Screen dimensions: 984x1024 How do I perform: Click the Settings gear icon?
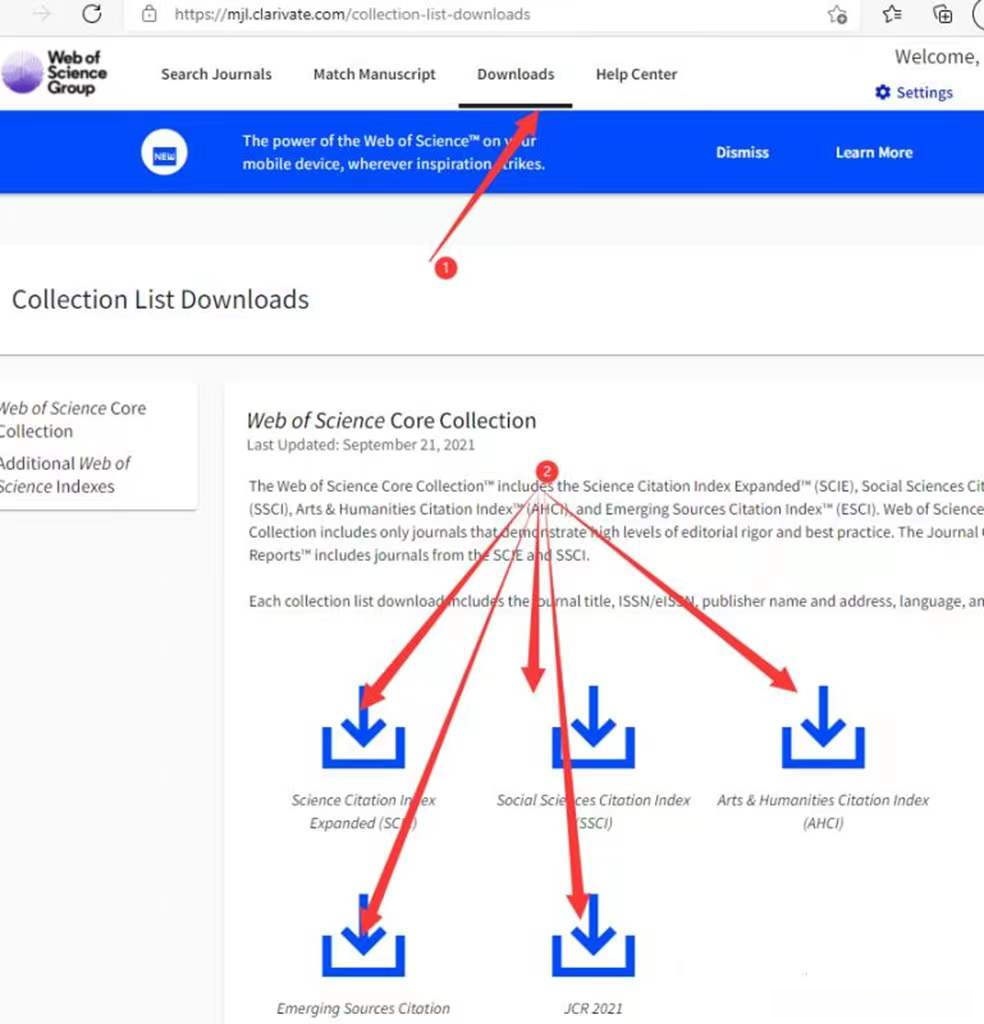(883, 92)
